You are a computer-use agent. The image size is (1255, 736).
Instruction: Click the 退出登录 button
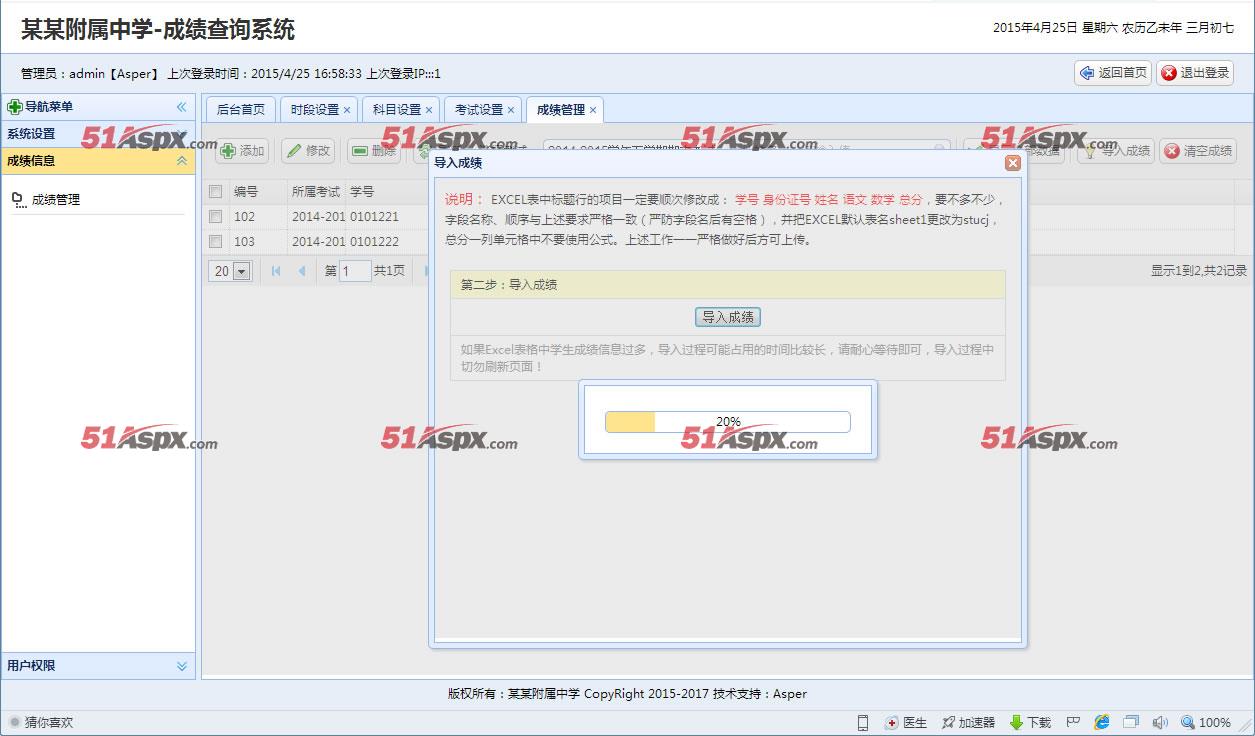(1195, 73)
